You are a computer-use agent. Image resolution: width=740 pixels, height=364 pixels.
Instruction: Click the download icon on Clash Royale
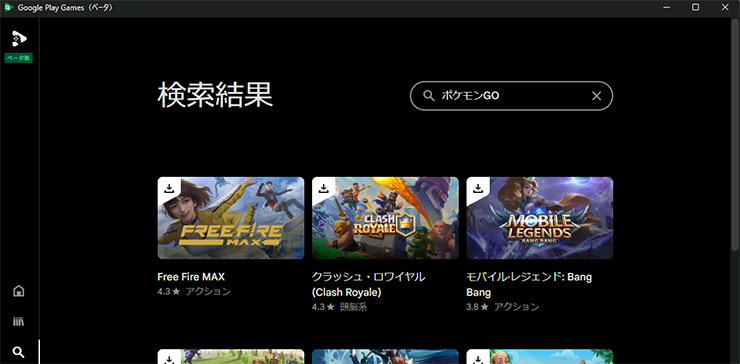click(x=323, y=188)
